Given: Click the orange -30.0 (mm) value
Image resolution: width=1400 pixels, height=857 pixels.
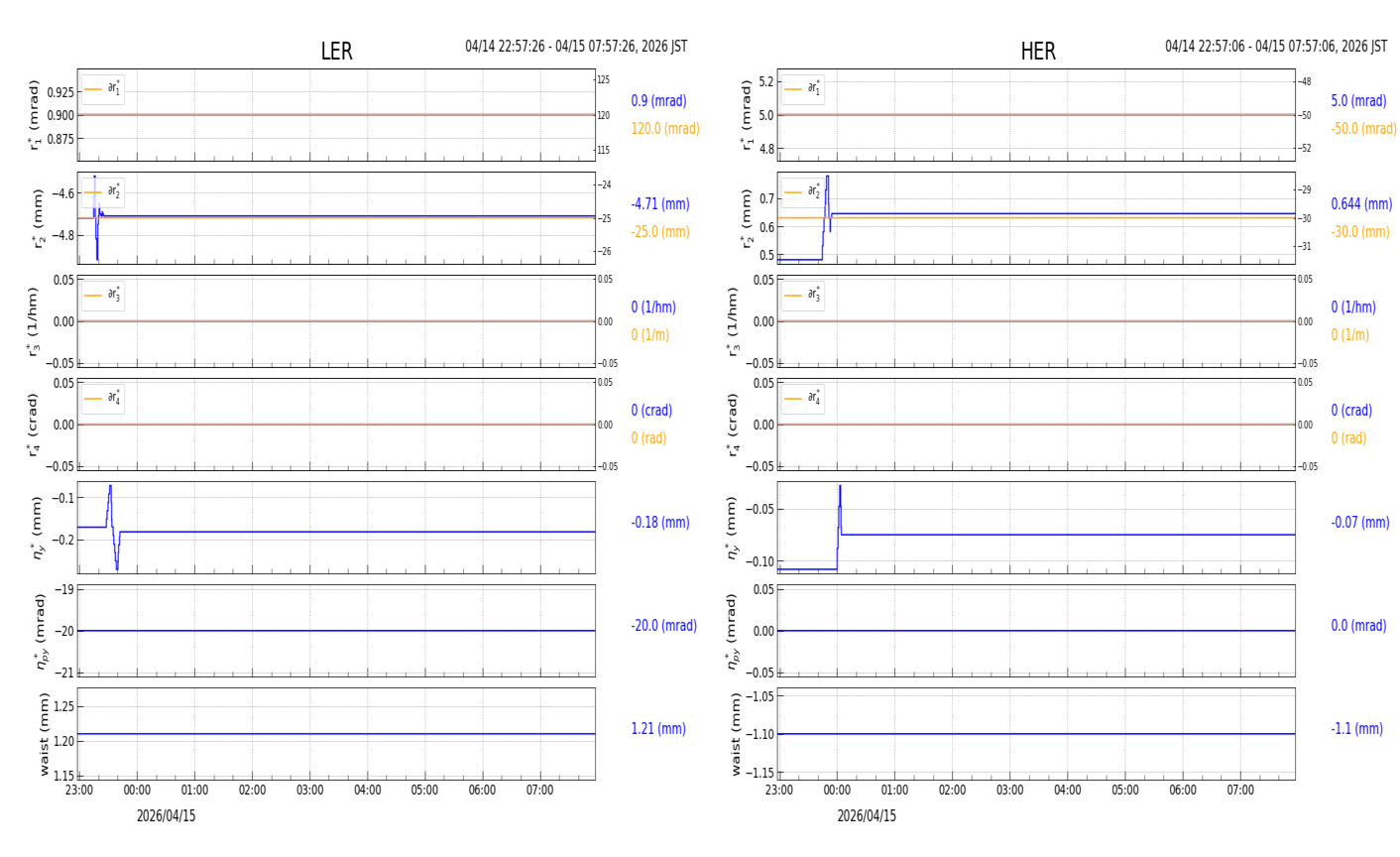Looking at the screenshot, I should 1360,232.
